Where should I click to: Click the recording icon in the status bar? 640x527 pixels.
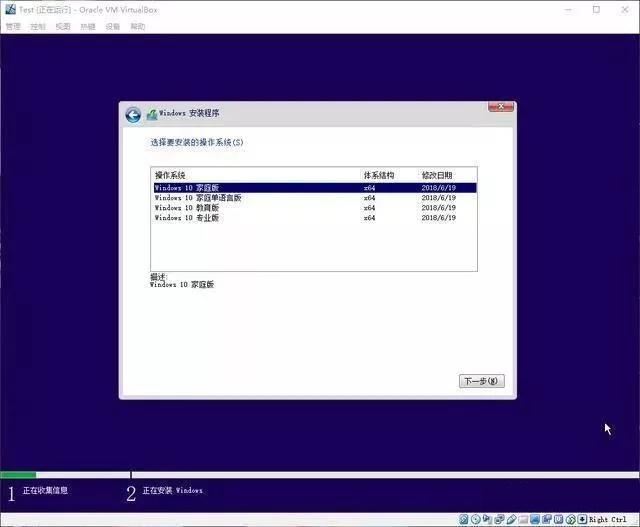(547, 519)
